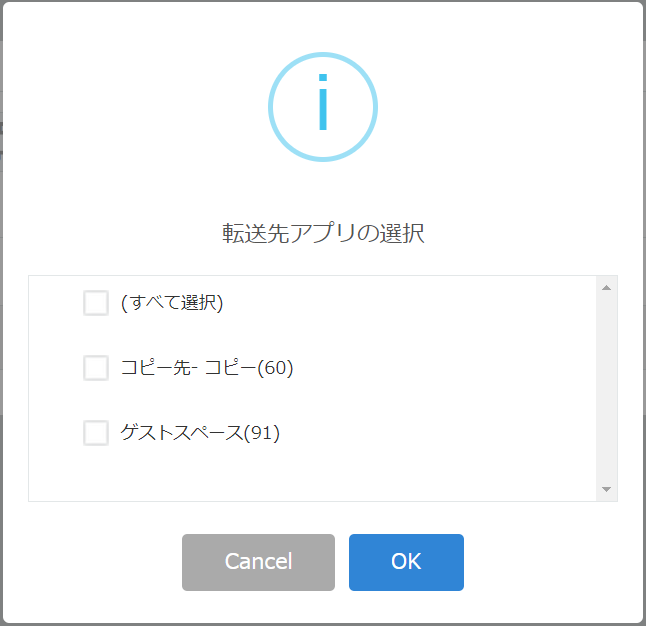
Task: Select the コピー先- コピー(60) label text
Action: (207, 368)
